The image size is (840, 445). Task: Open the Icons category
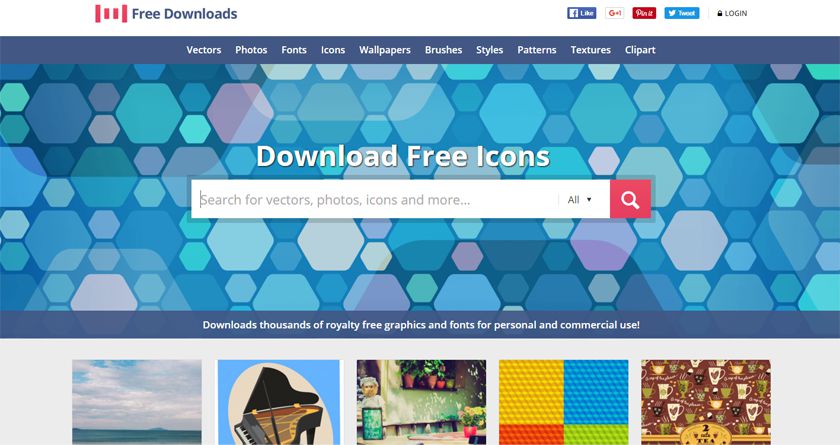click(x=333, y=50)
